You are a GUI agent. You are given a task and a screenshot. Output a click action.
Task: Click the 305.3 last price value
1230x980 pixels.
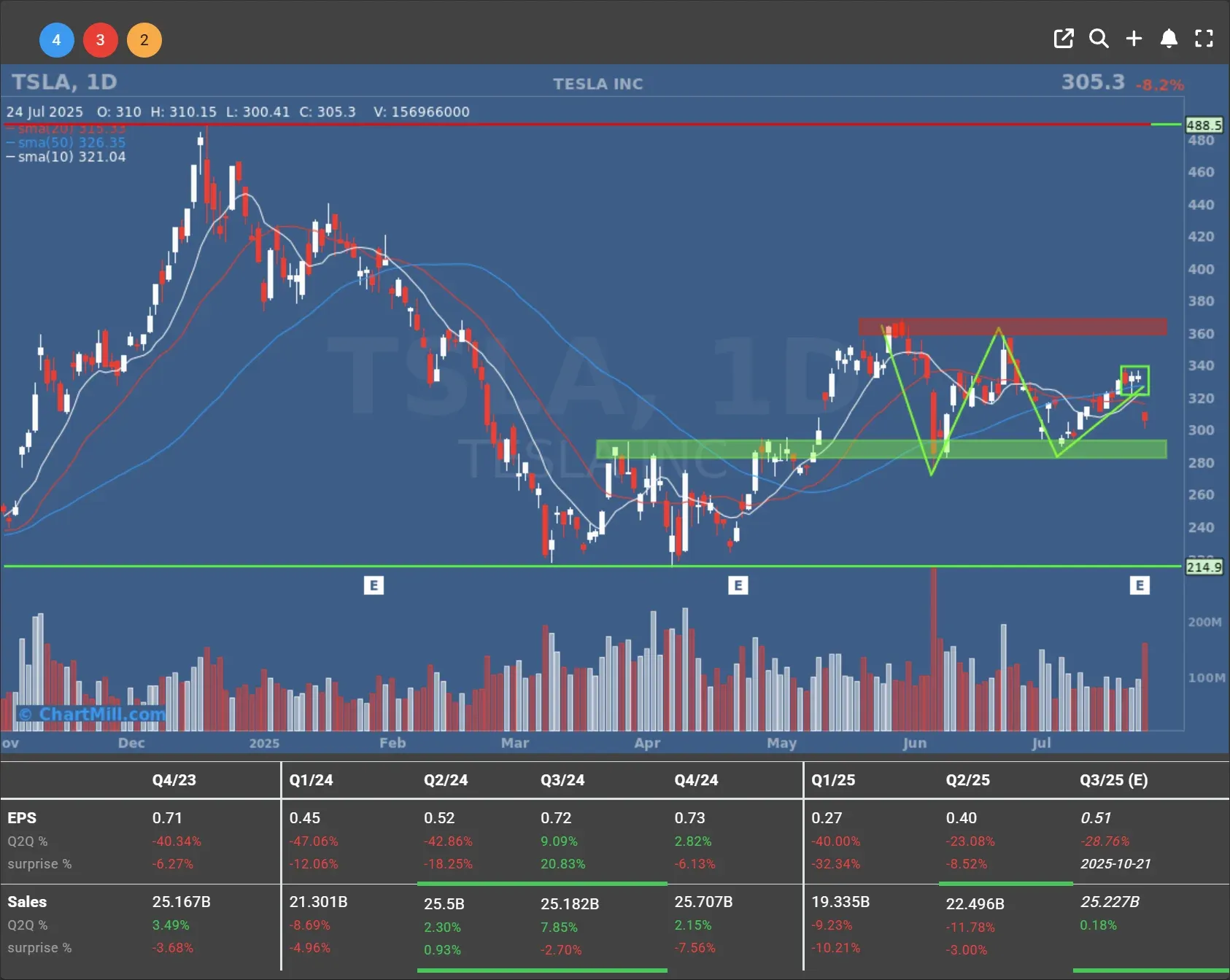pos(1093,82)
